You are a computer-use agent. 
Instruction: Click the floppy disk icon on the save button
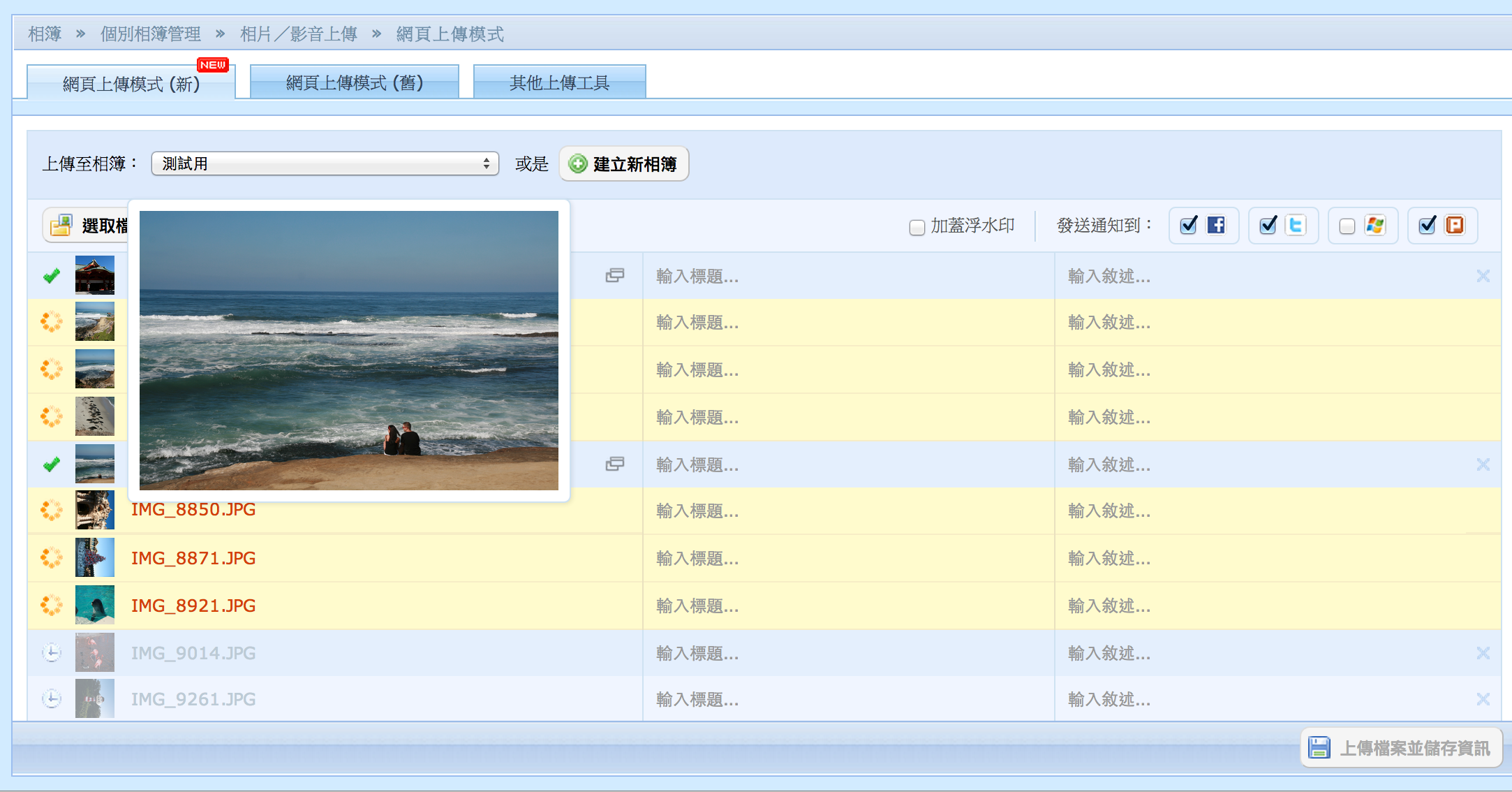(1319, 747)
